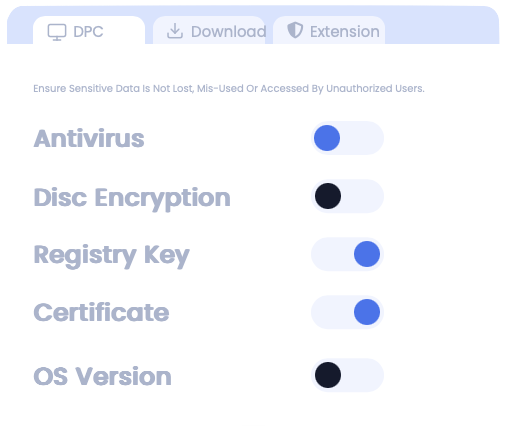
Task: Open the Extension tab
Action: pyautogui.click(x=329, y=30)
